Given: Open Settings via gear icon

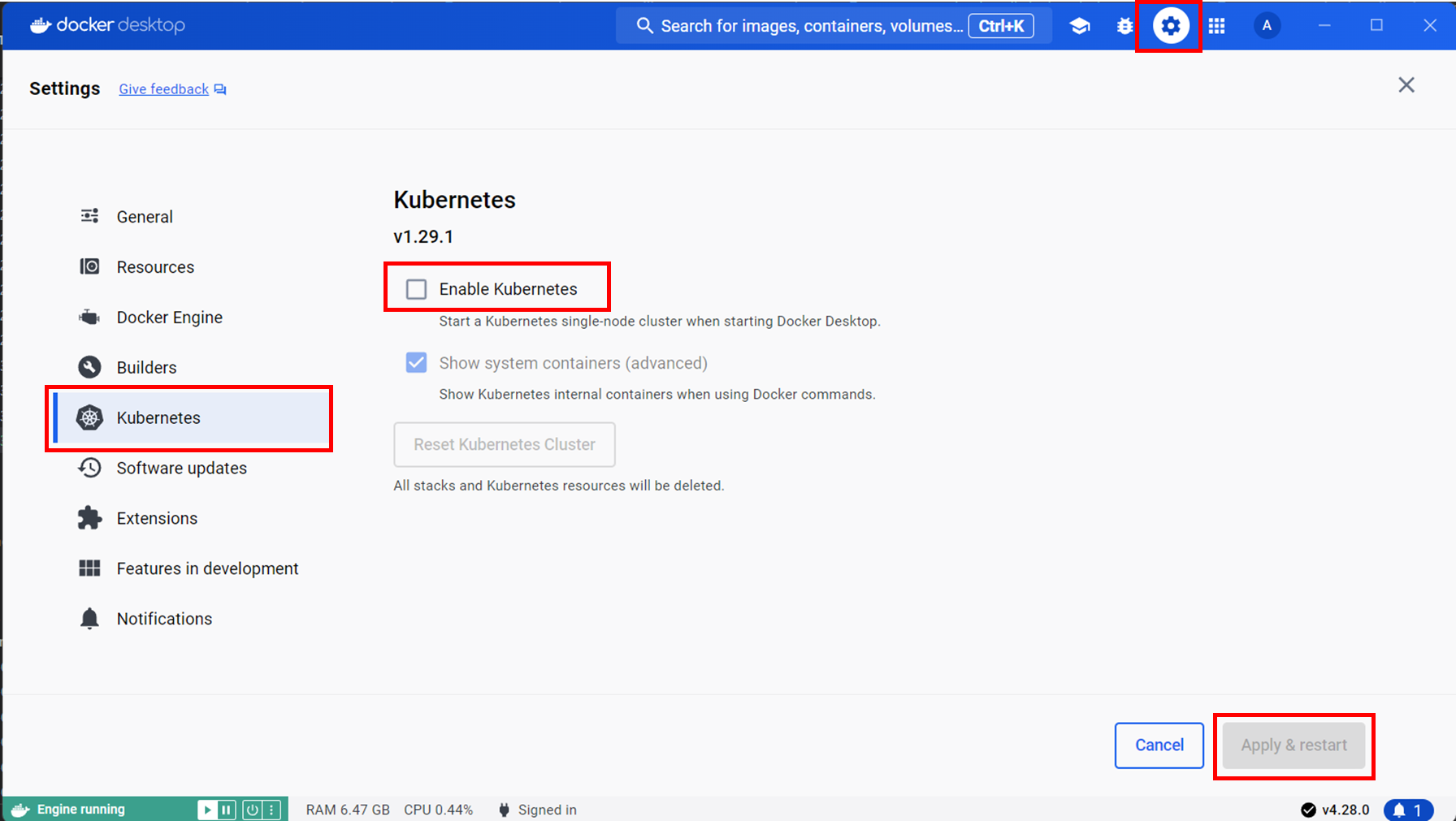Looking at the screenshot, I should (x=1170, y=26).
